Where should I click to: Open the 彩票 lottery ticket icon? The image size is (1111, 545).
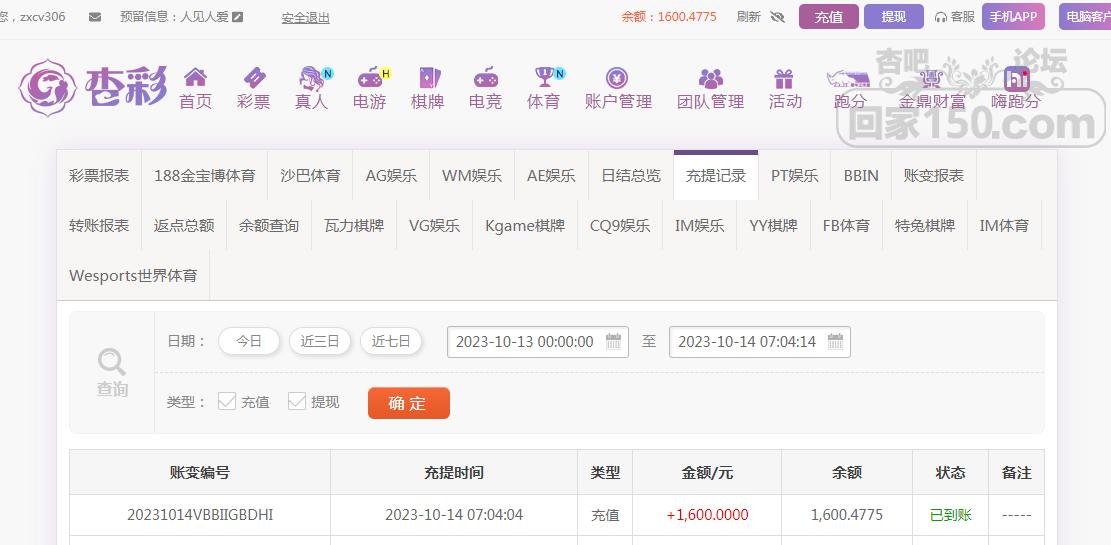254,77
